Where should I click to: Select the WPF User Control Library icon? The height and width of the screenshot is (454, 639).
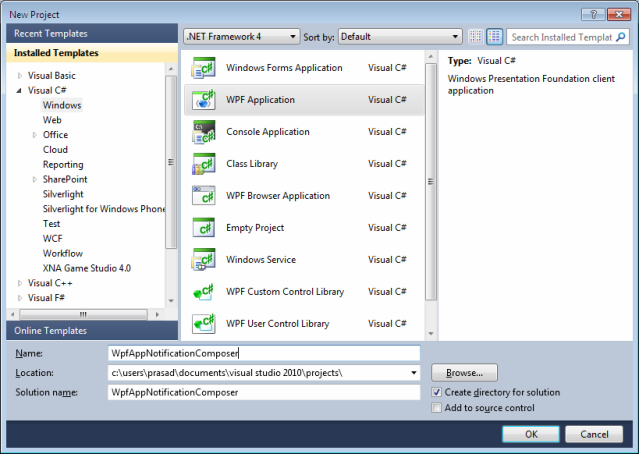click(203, 324)
